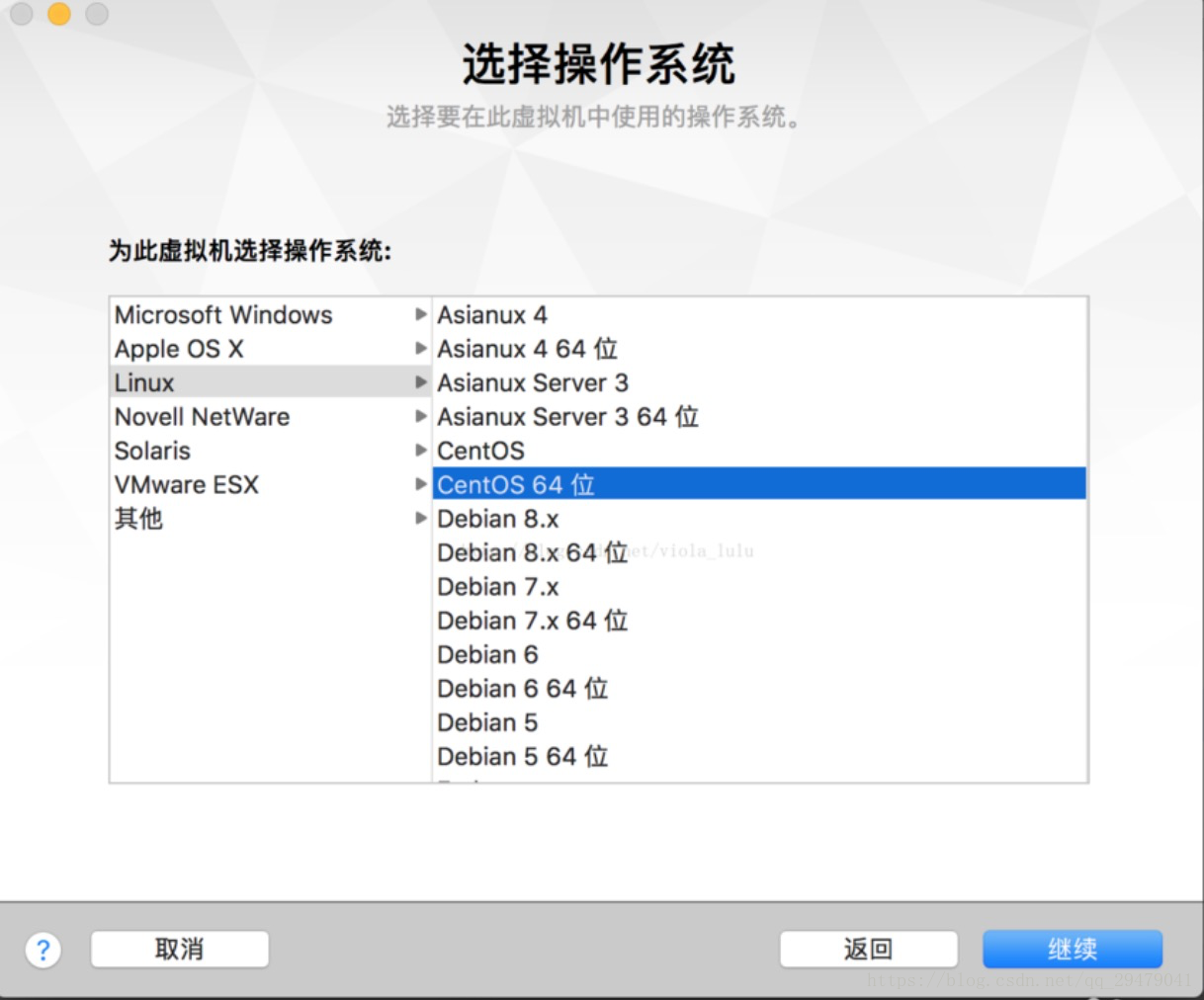Select the Linux category row
Screen dimensions: 1204x1000
click(x=271, y=382)
